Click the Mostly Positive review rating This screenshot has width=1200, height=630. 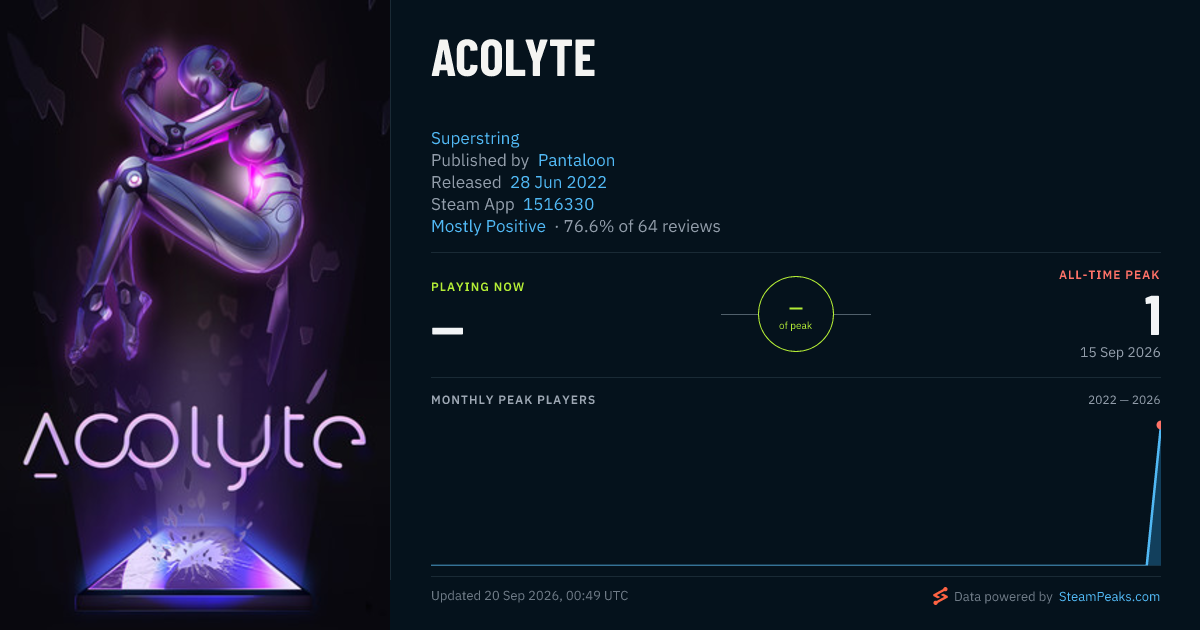pos(488,226)
